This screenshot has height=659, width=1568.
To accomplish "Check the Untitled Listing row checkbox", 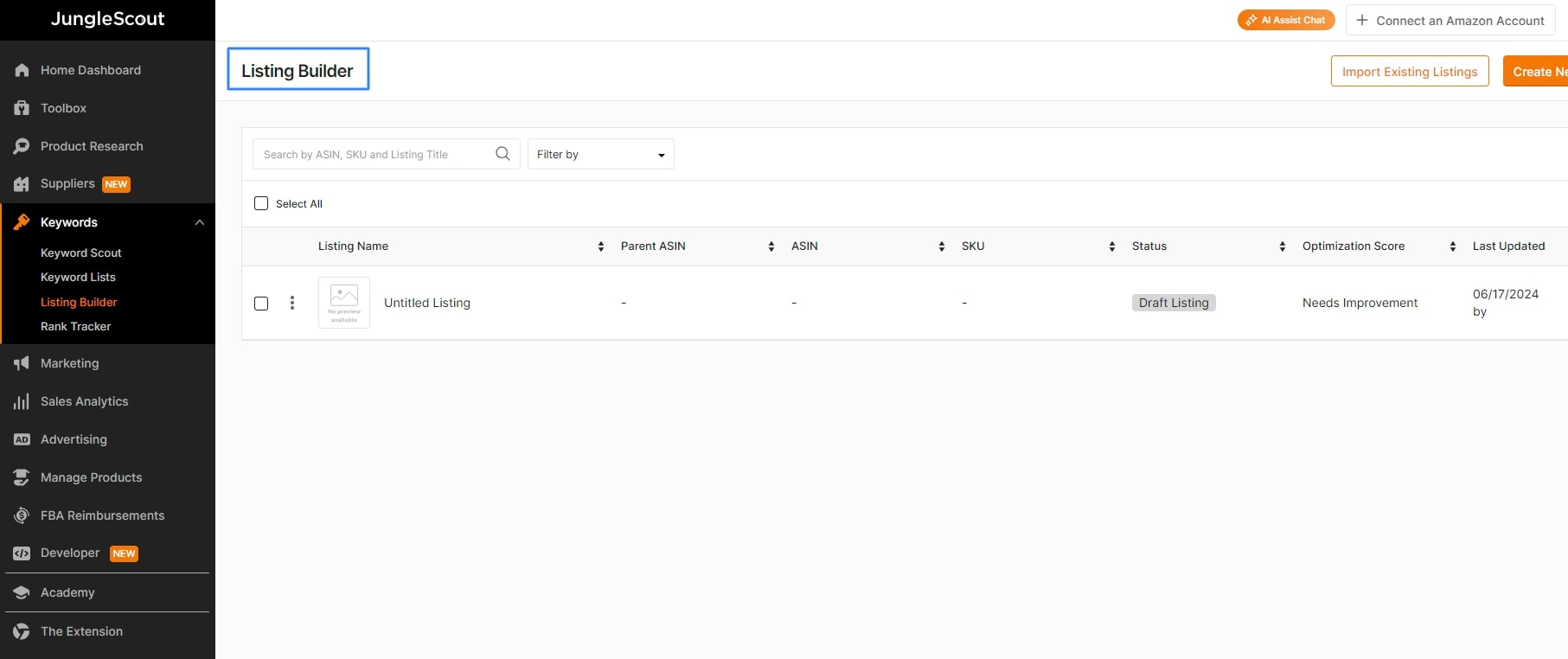I will pos(261,303).
